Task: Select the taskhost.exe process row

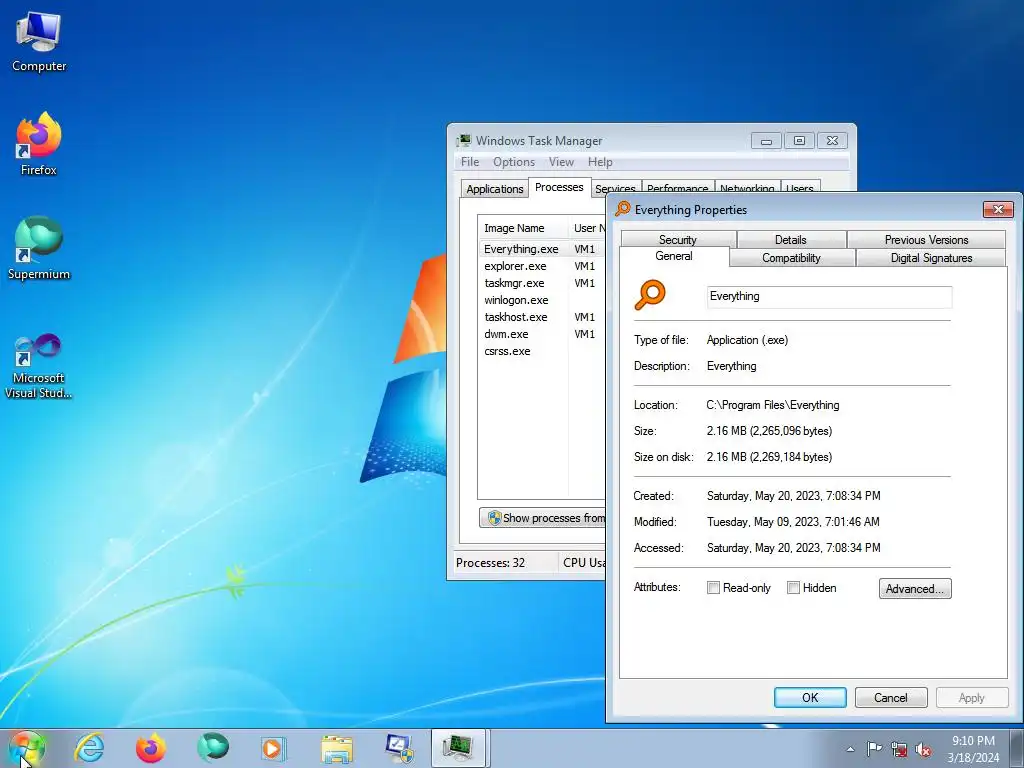Action: tap(542, 317)
